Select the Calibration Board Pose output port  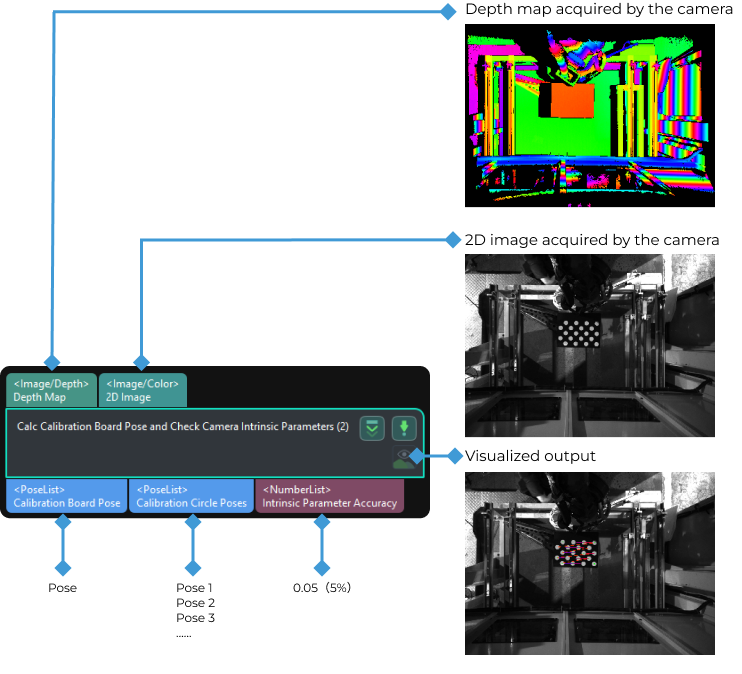67,496
